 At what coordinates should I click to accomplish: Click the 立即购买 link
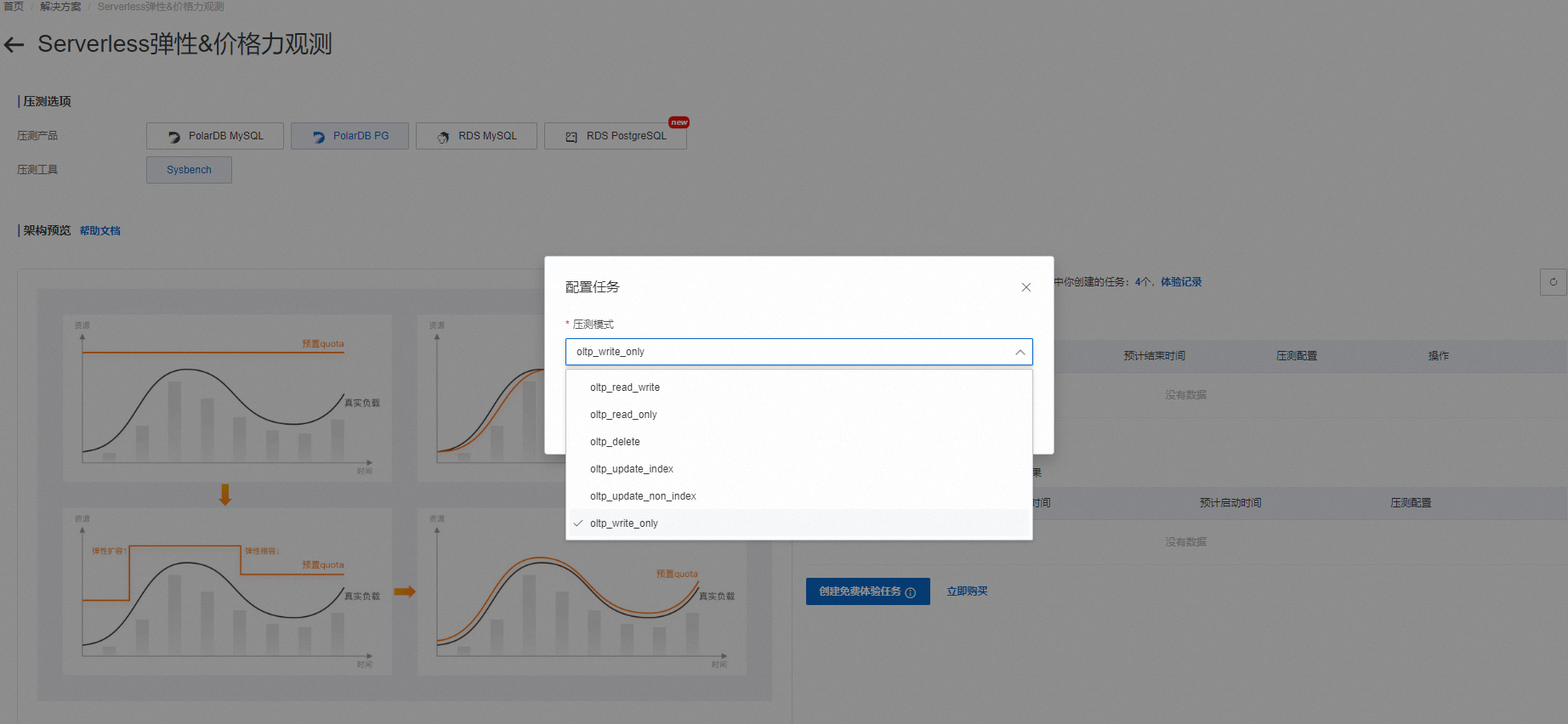(x=967, y=591)
